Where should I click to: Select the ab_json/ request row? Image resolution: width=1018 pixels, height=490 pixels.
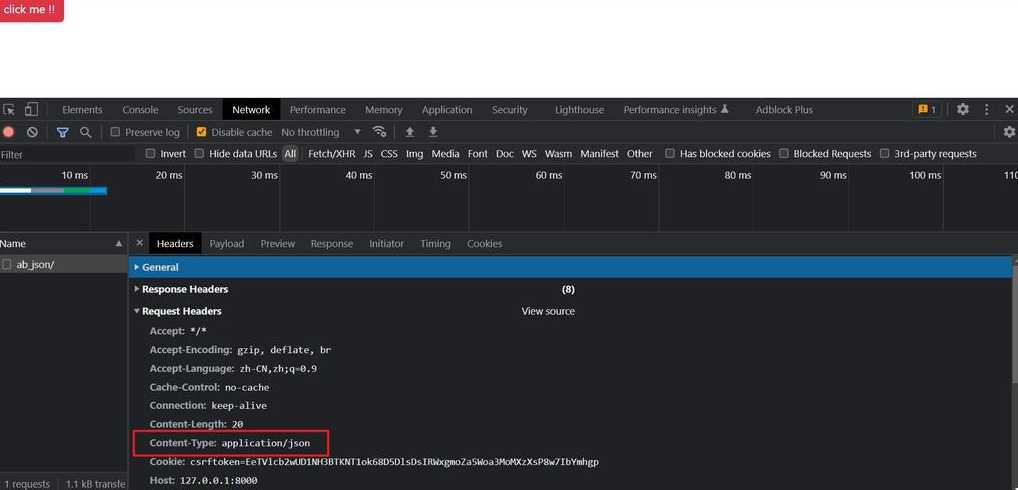pos(64,264)
